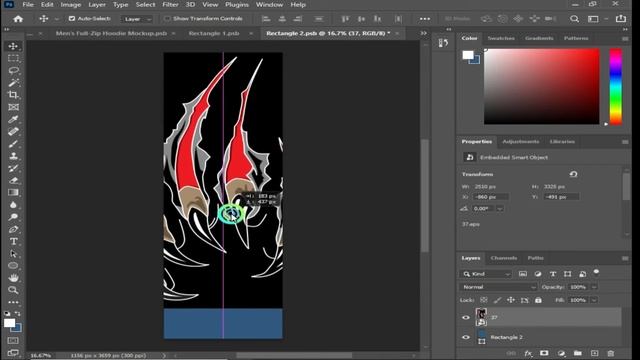Select the Move tool

point(13,46)
